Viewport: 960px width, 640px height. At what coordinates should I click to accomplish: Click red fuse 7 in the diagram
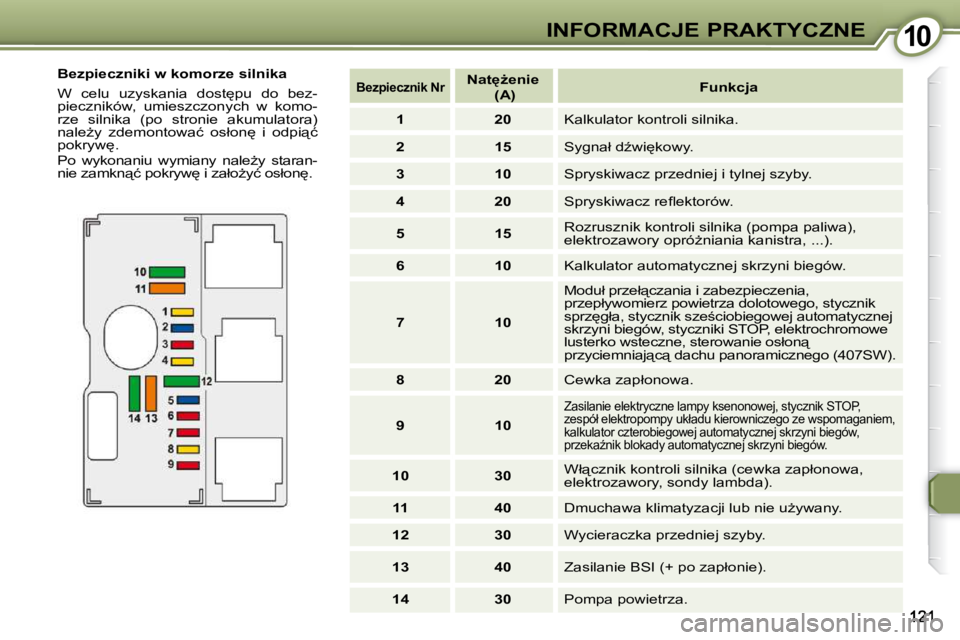pyautogui.click(x=188, y=432)
